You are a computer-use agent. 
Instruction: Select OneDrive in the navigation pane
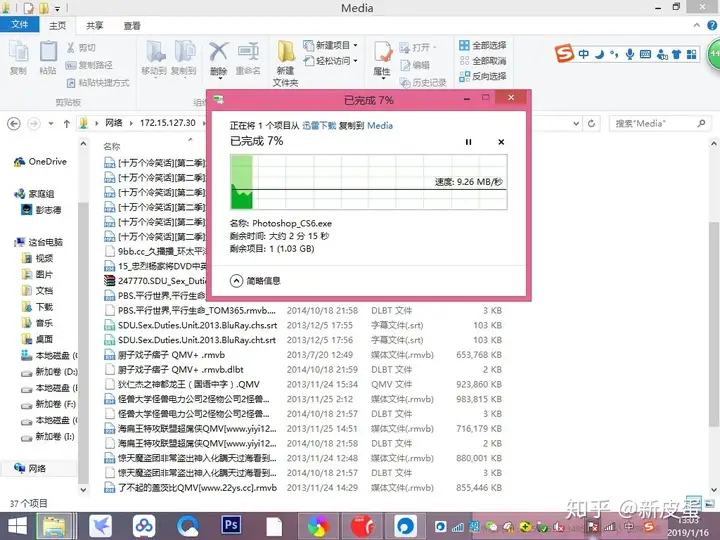point(40,162)
